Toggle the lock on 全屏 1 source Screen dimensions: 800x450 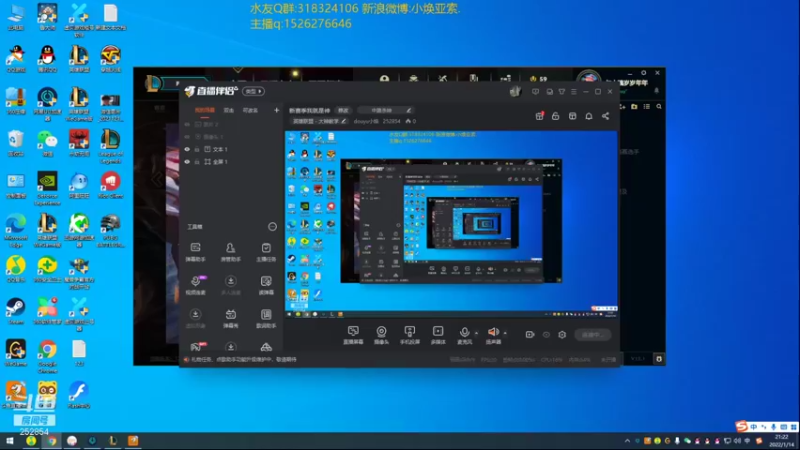(x=197, y=162)
